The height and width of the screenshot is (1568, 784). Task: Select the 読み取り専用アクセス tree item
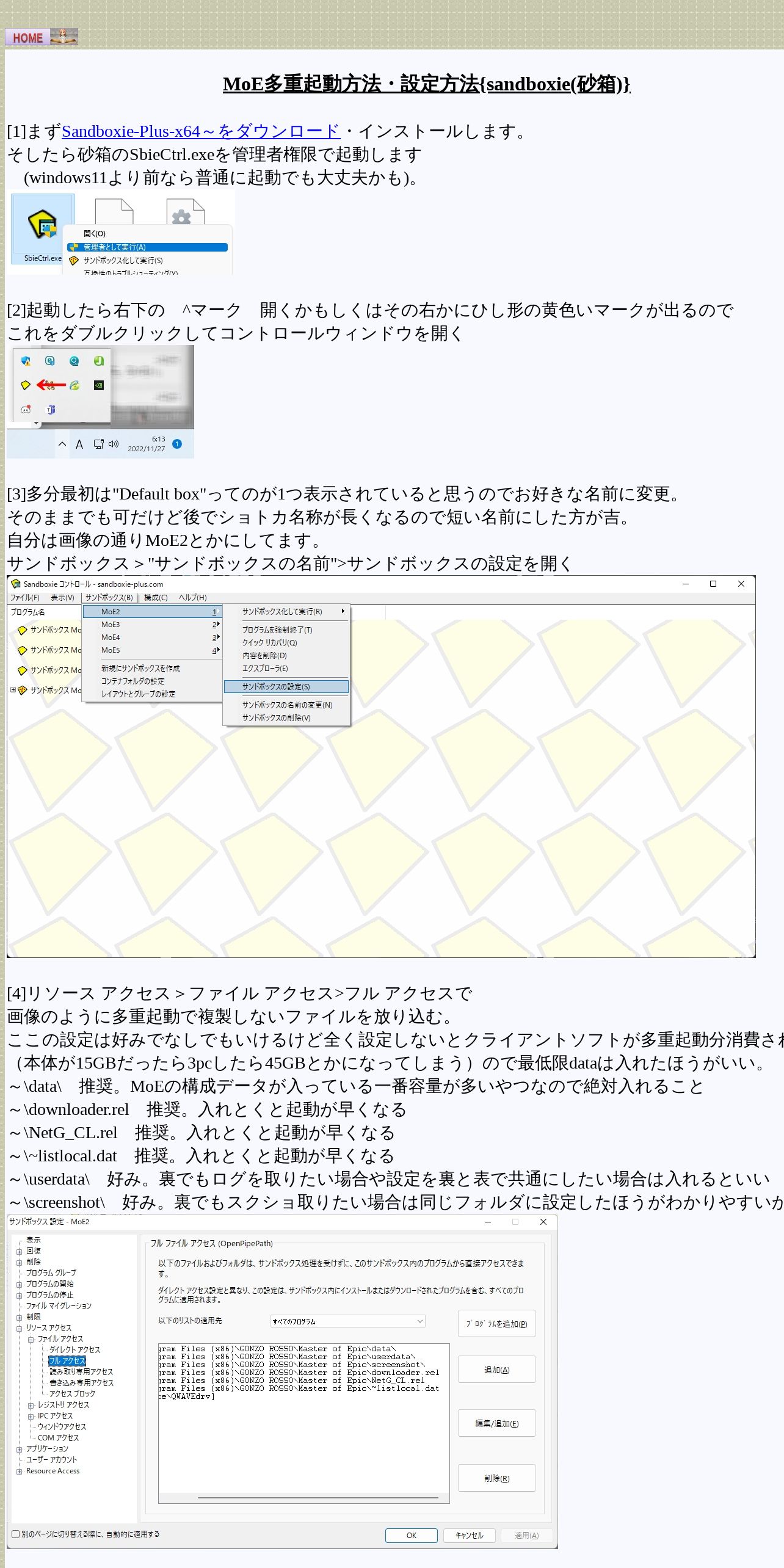point(81,1372)
